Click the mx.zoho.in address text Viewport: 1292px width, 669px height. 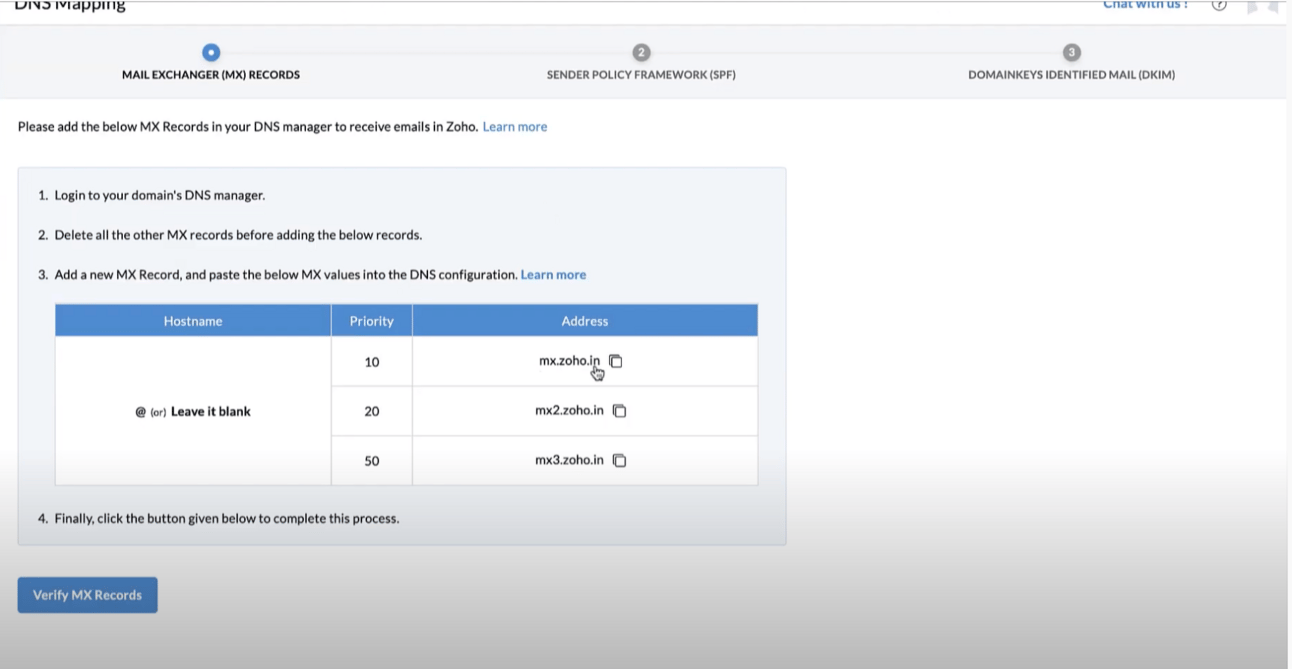point(570,361)
